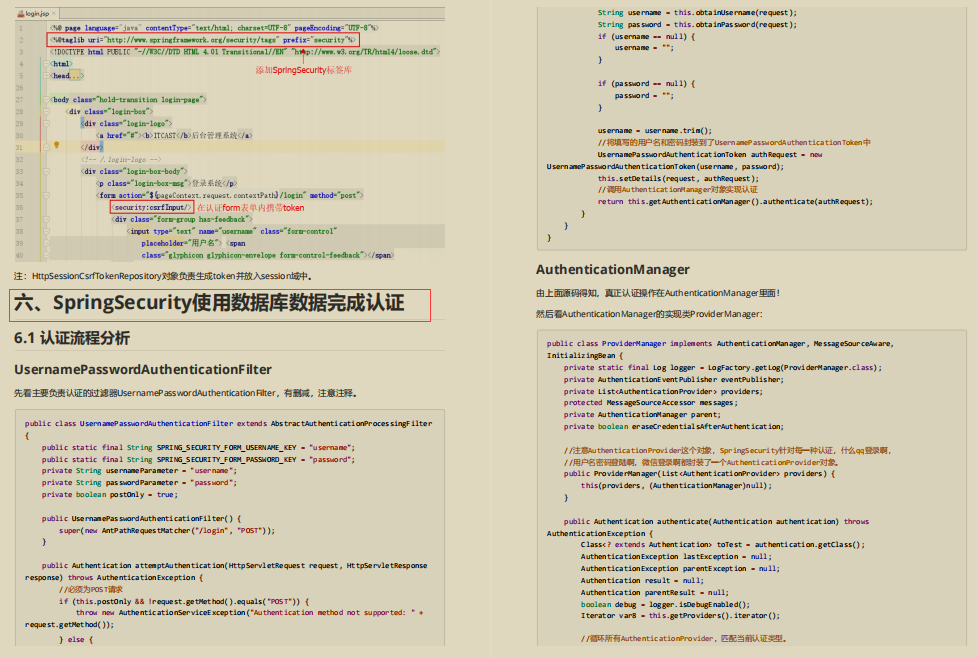
Task: Click the AntPathRequestMatcher("/login", "POST") line
Action: [167, 530]
